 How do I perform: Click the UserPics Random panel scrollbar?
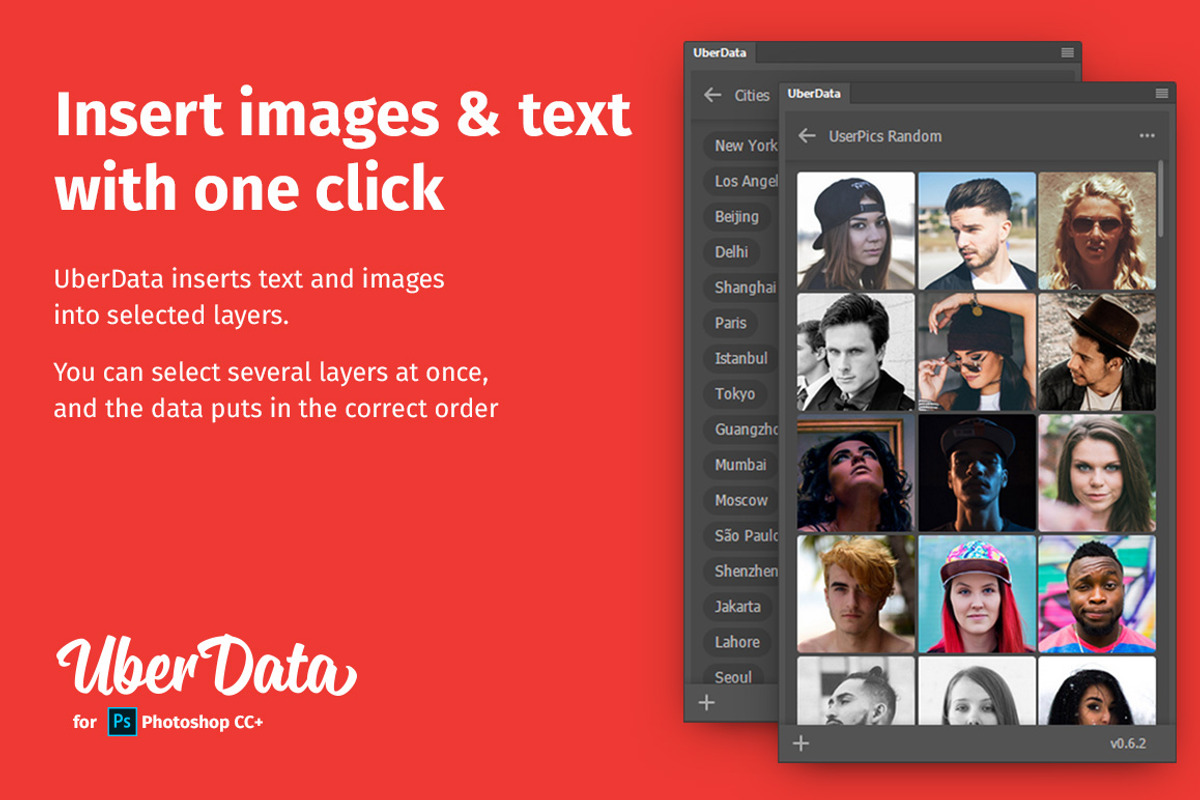pyautogui.click(x=1161, y=198)
